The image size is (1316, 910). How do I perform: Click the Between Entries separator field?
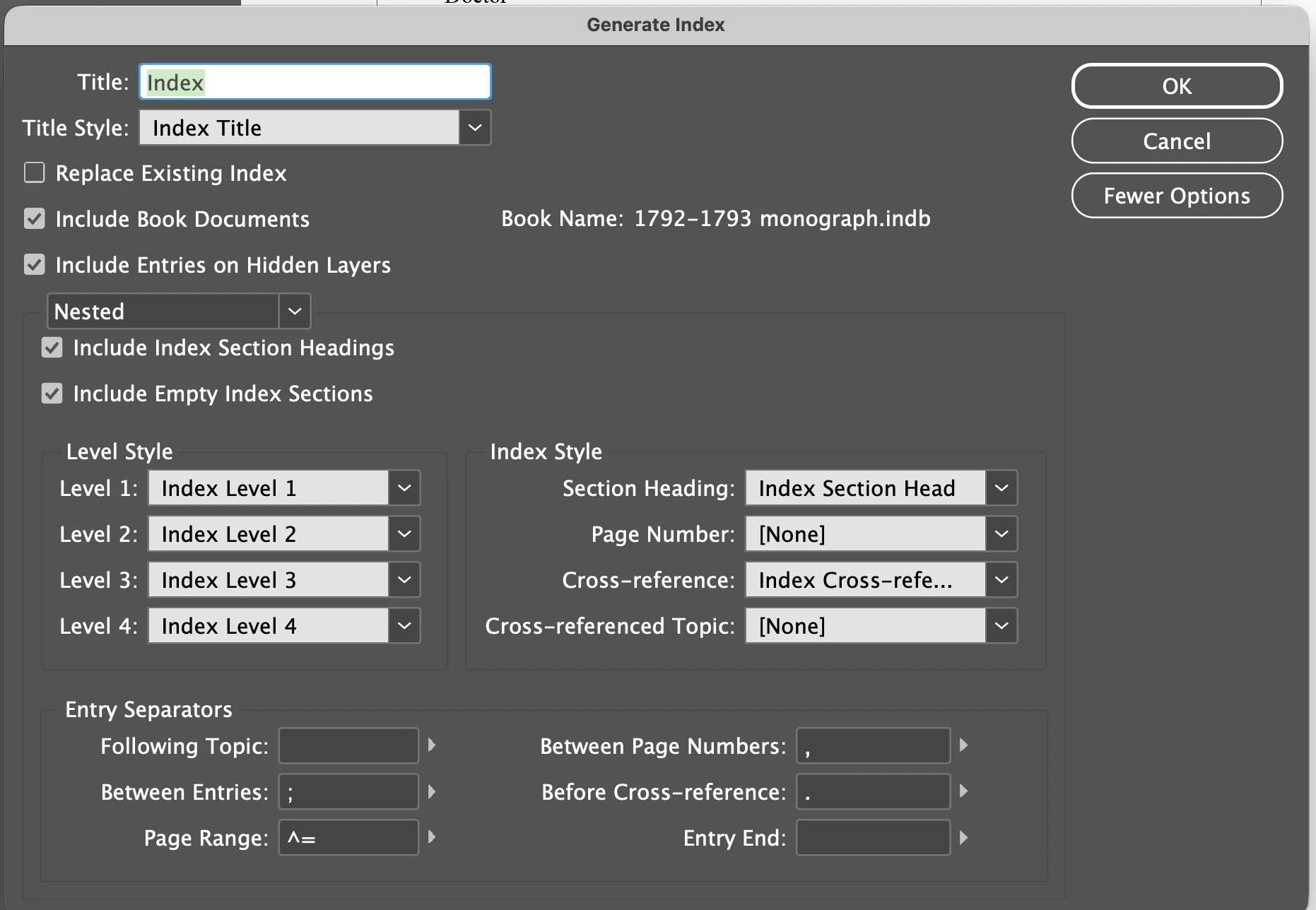pyautogui.click(x=348, y=792)
